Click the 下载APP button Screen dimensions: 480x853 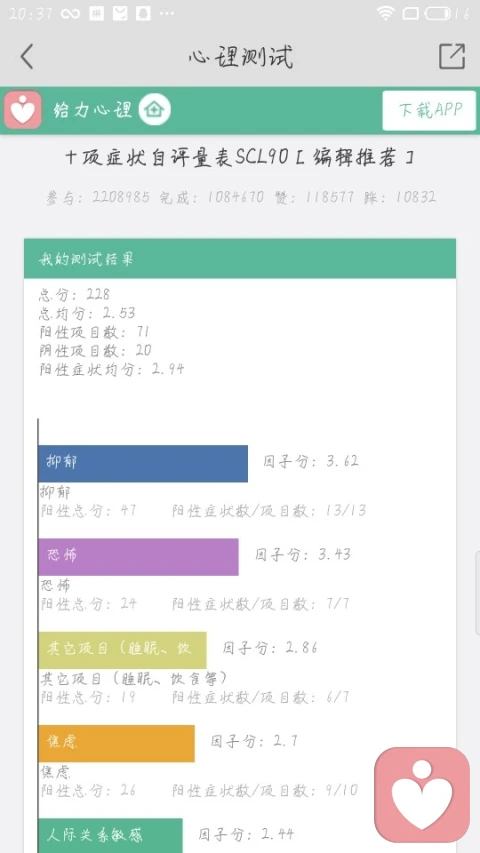429,110
